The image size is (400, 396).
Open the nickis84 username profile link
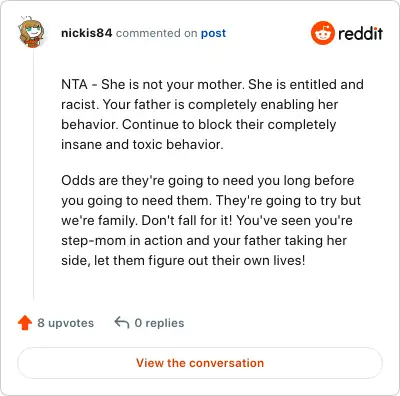click(x=87, y=33)
